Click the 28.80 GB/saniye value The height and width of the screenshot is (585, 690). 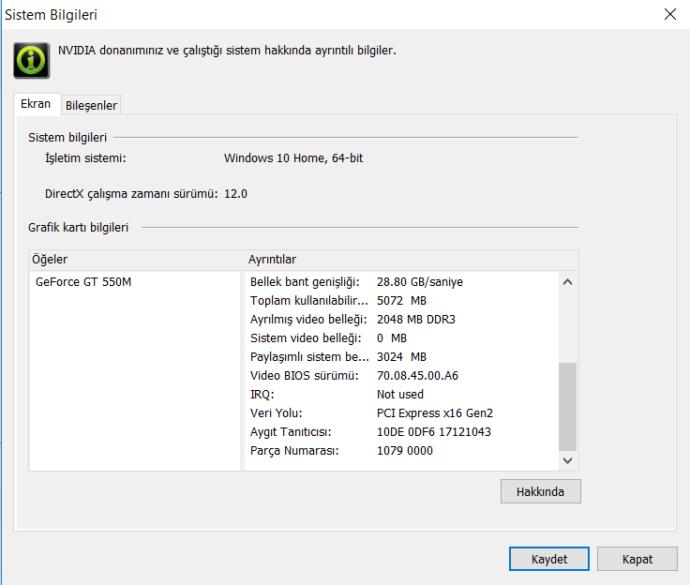point(420,282)
